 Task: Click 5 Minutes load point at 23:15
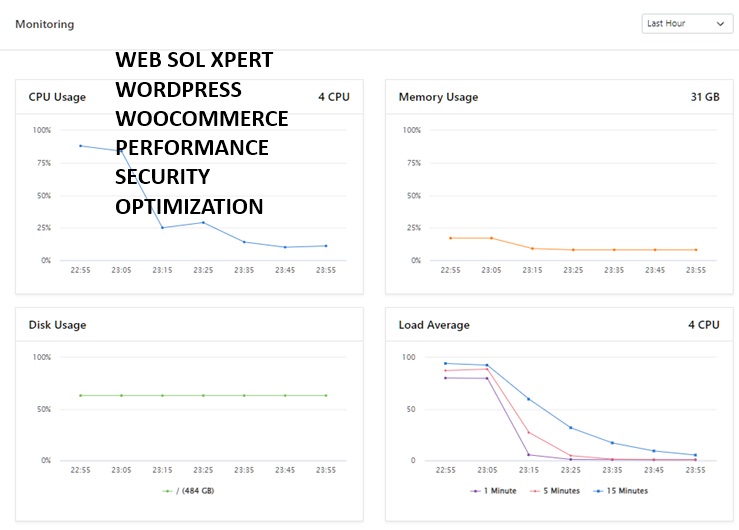[x=528, y=432]
